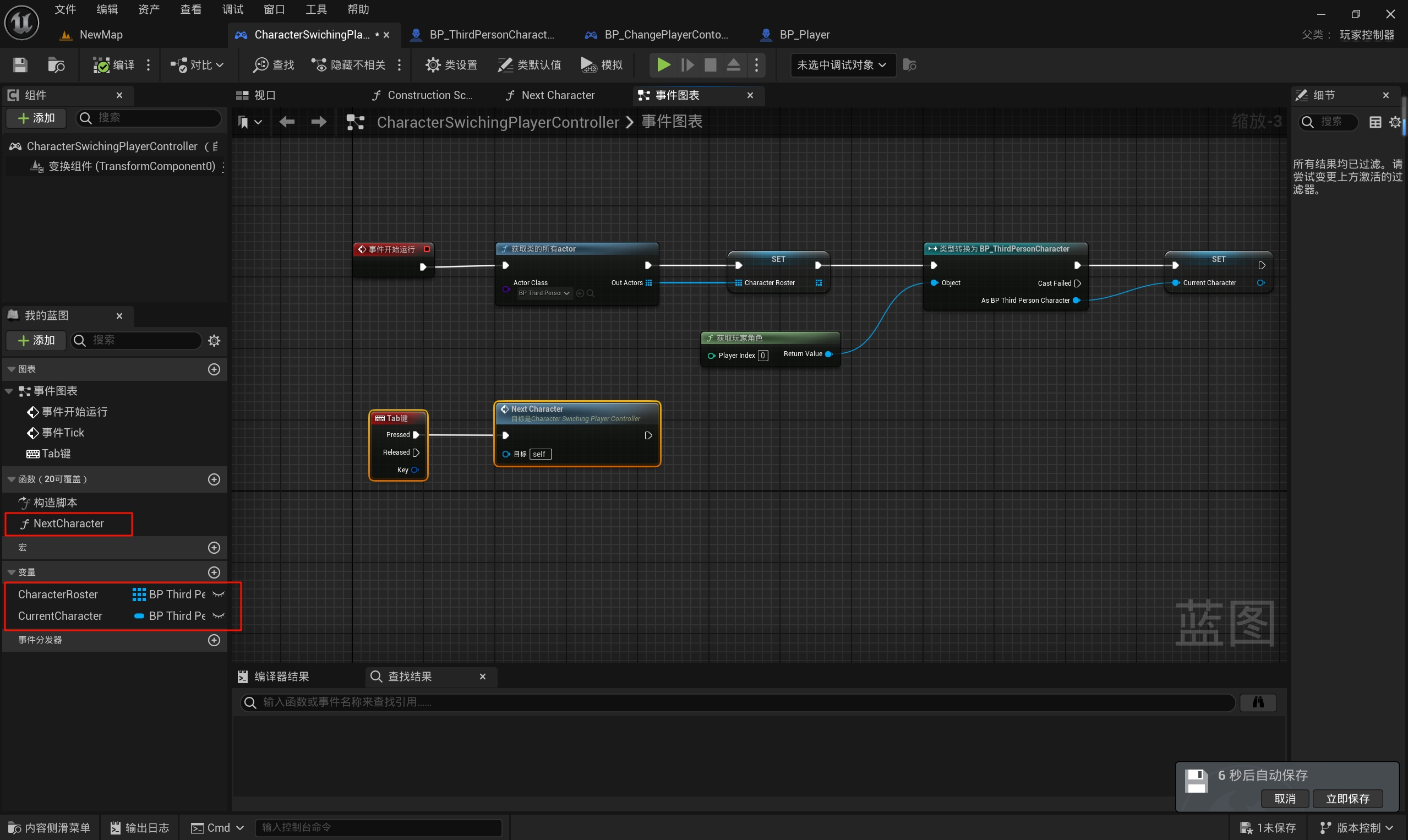Image resolution: width=1408 pixels, height=840 pixels.
Task: Click the Compile blueprint button
Action: coord(114,65)
